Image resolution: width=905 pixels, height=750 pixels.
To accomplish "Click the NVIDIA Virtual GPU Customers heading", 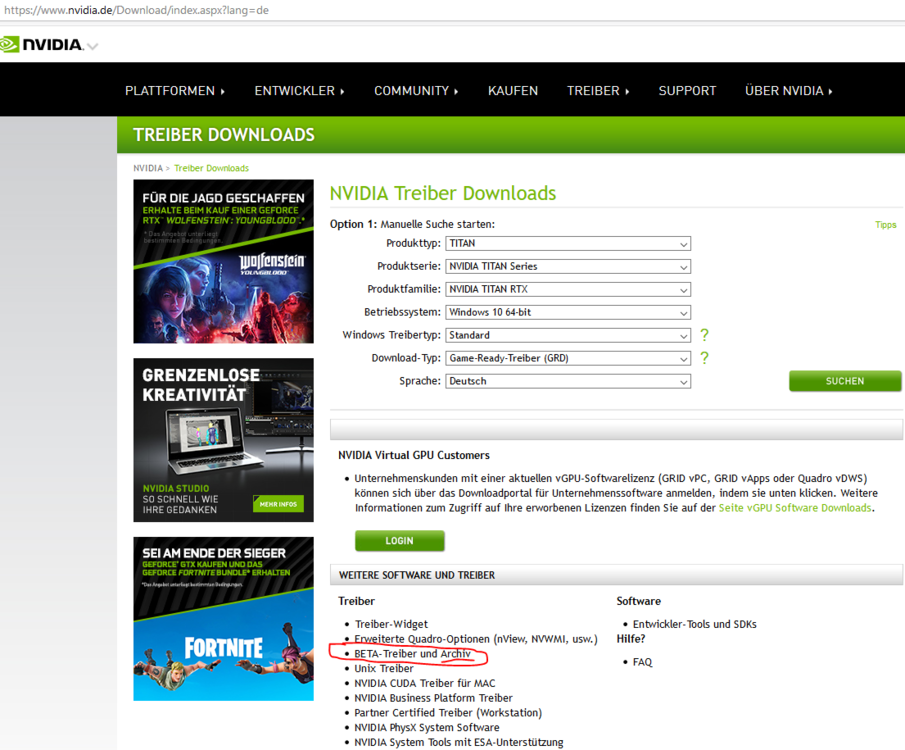I will point(414,456).
